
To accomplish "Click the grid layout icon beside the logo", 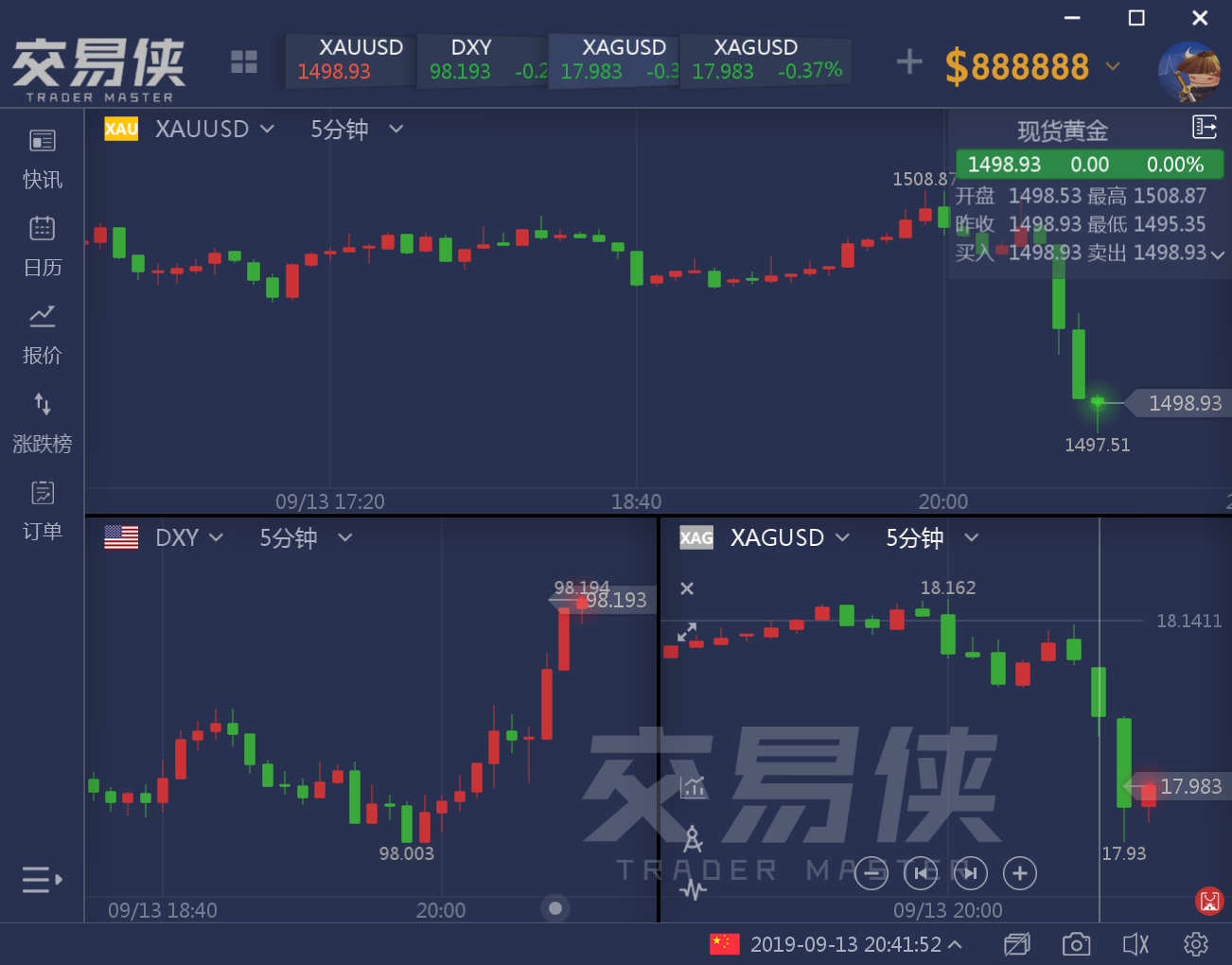I will (x=244, y=62).
